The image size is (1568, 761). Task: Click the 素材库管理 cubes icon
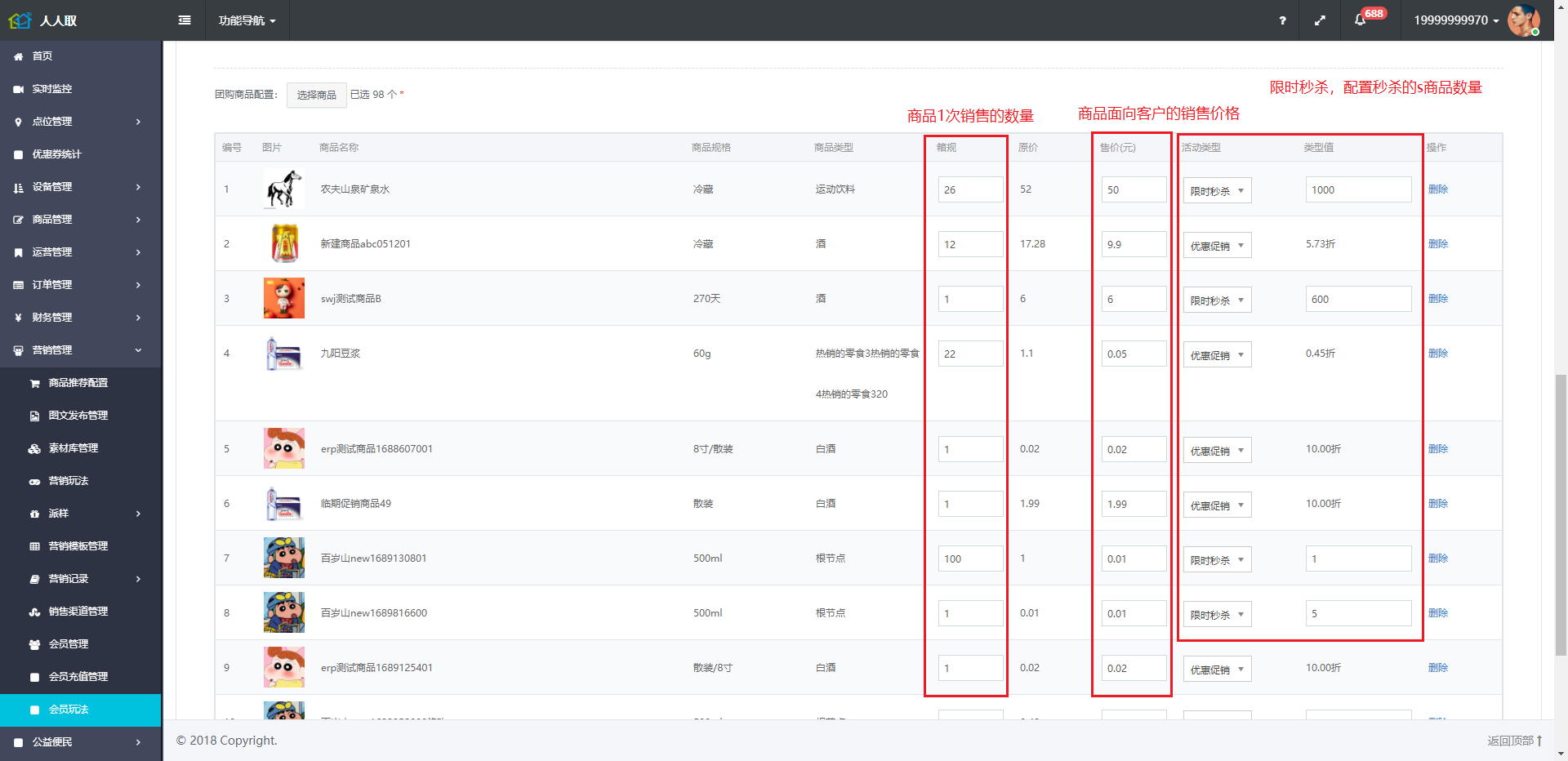pyautogui.click(x=34, y=448)
